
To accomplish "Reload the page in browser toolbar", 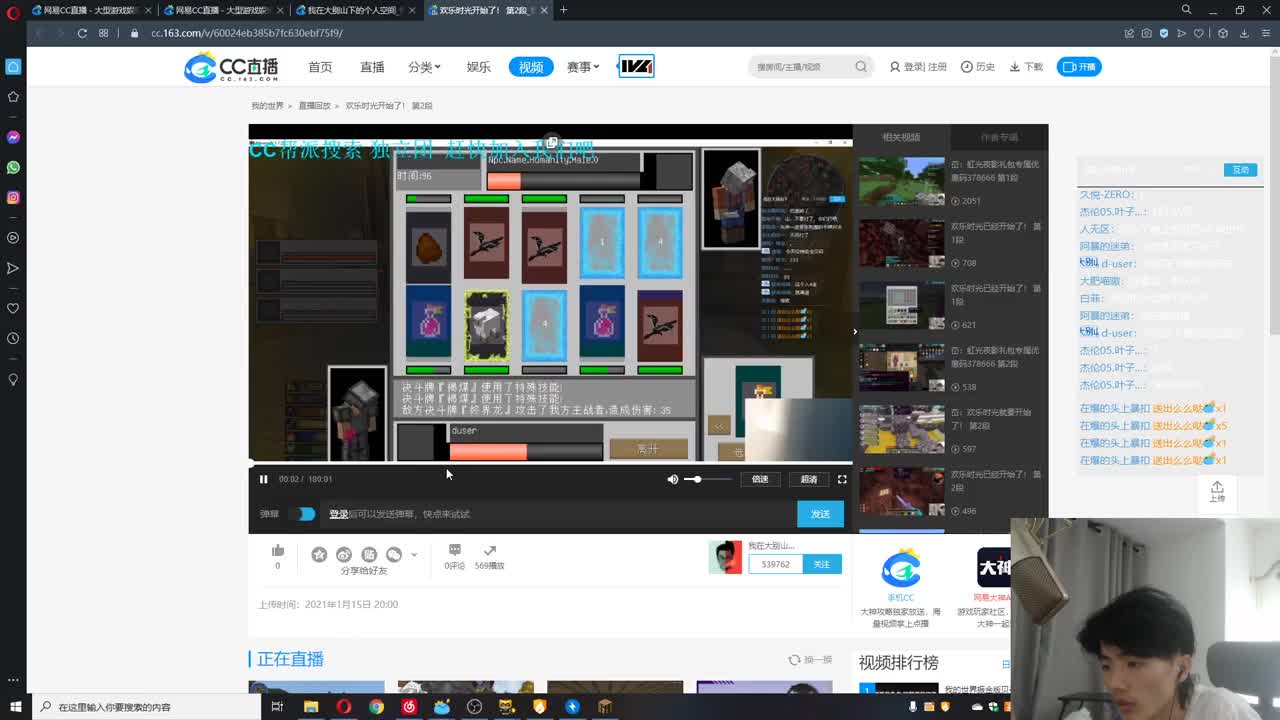I will point(82,33).
